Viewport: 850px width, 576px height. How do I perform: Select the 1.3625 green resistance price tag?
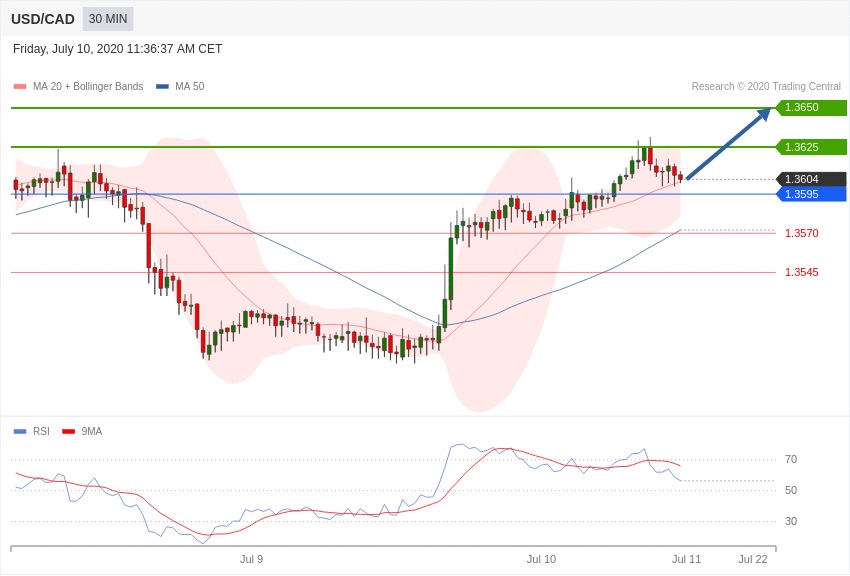click(x=811, y=147)
